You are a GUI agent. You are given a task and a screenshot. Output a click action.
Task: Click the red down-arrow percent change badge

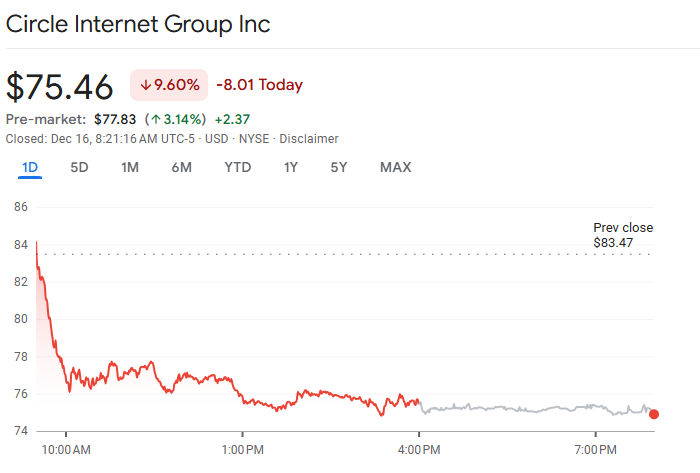168,85
